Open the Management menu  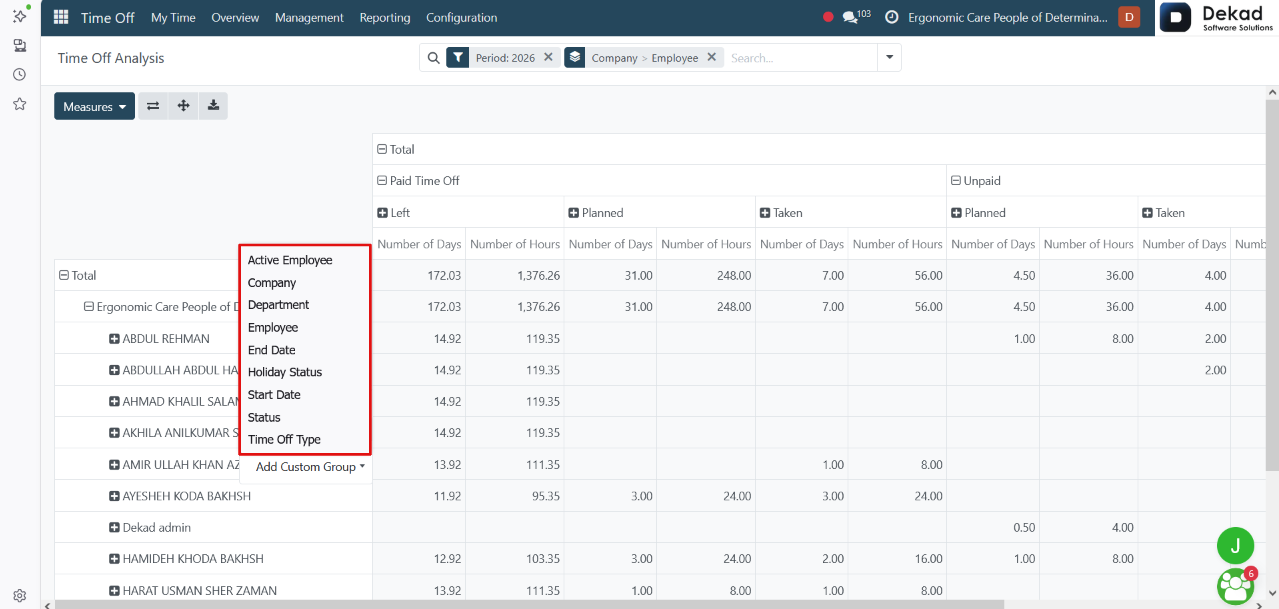(309, 17)
